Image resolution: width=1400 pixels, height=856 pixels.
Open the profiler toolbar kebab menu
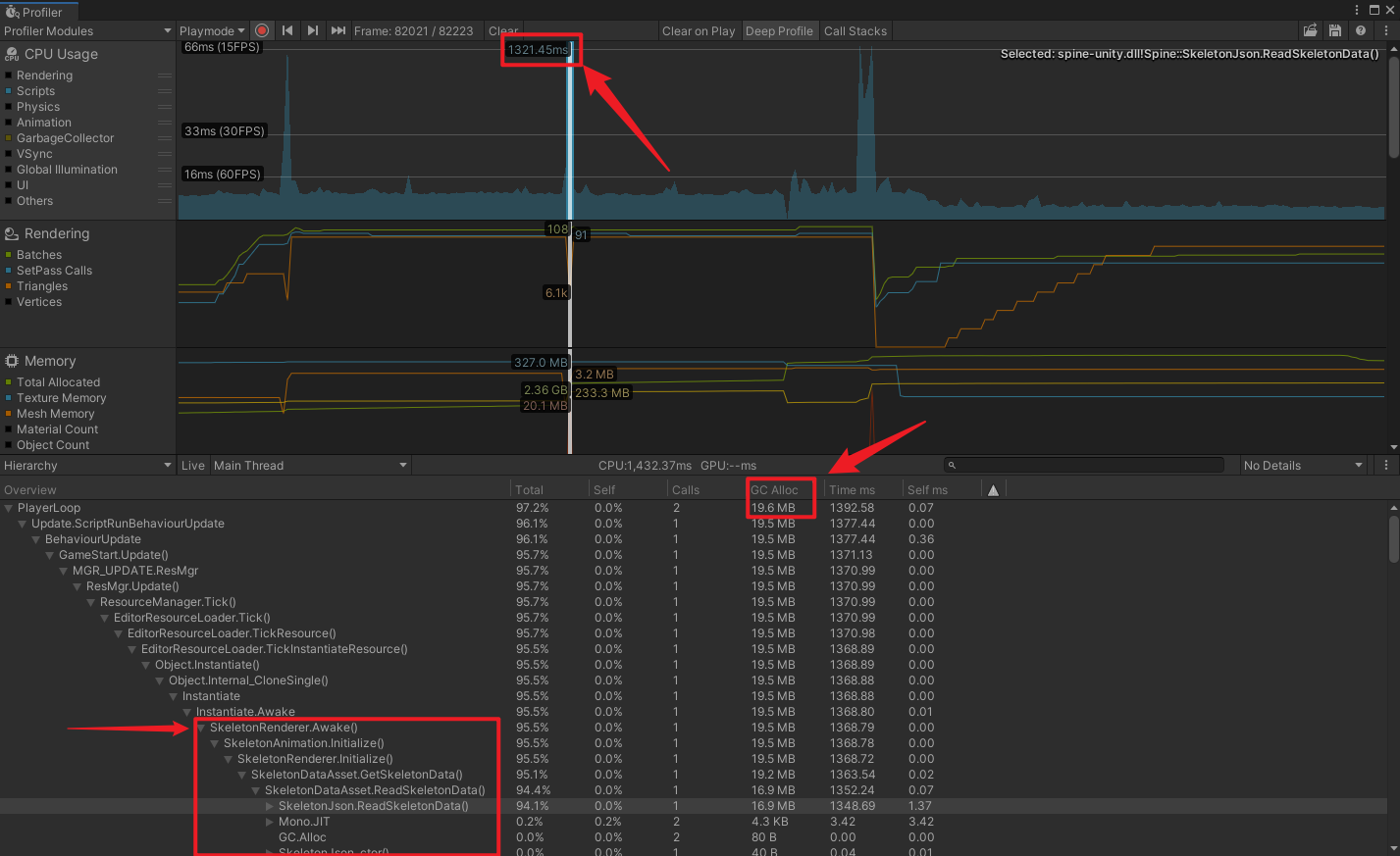tap(1385, 30)
